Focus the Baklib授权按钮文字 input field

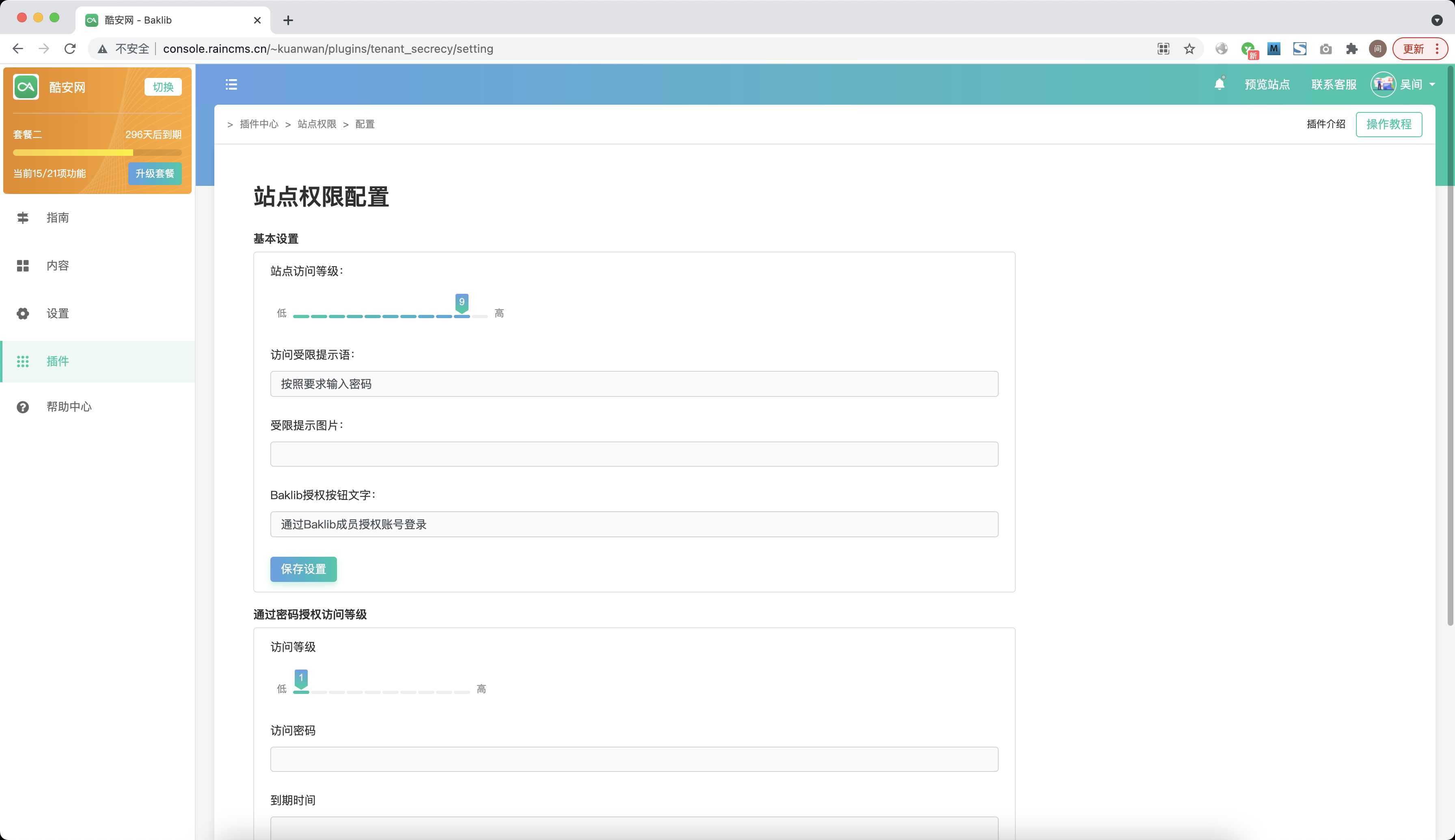(x=634, y=524)
